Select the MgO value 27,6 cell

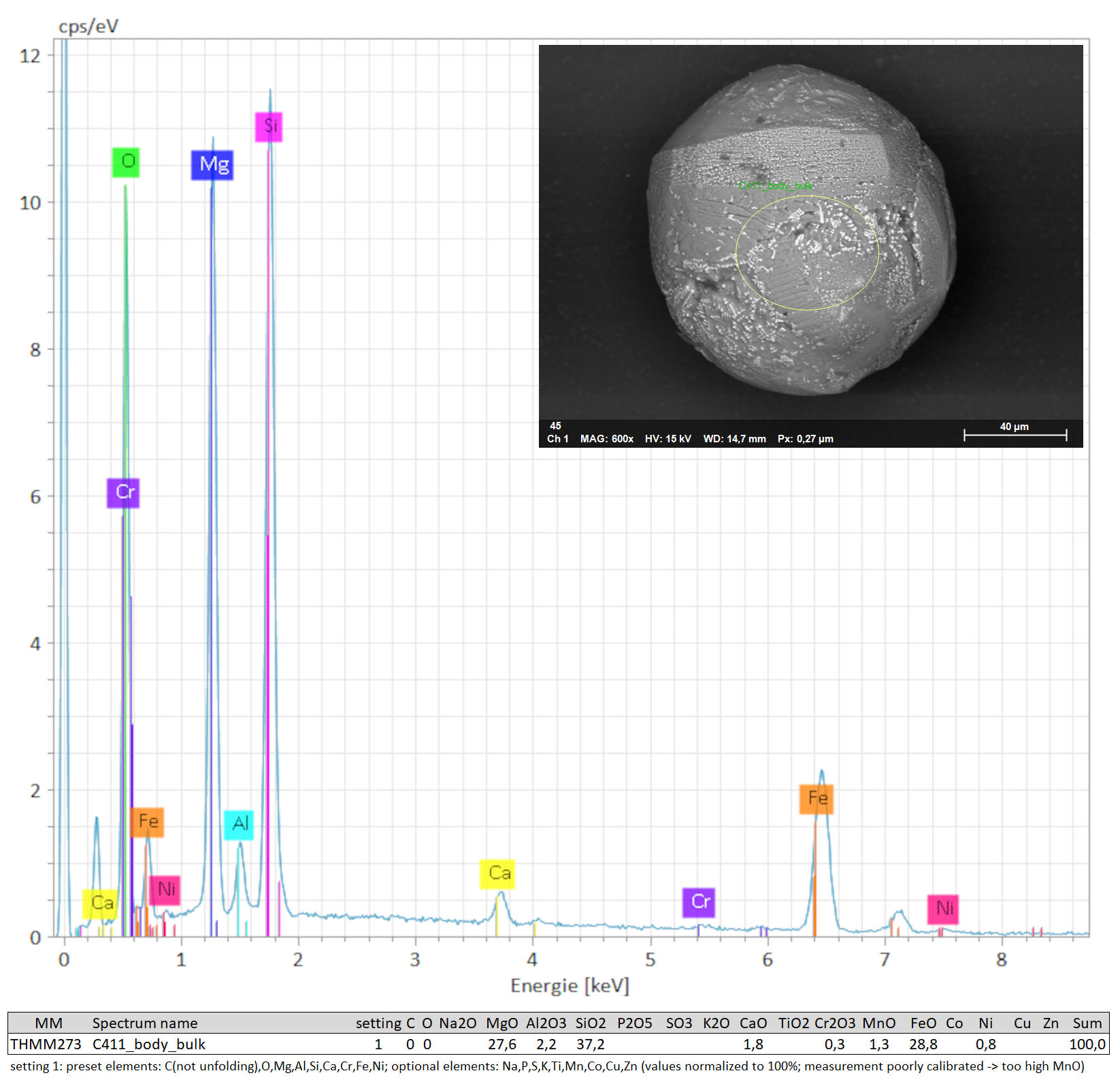click(x=501, y=1044)
